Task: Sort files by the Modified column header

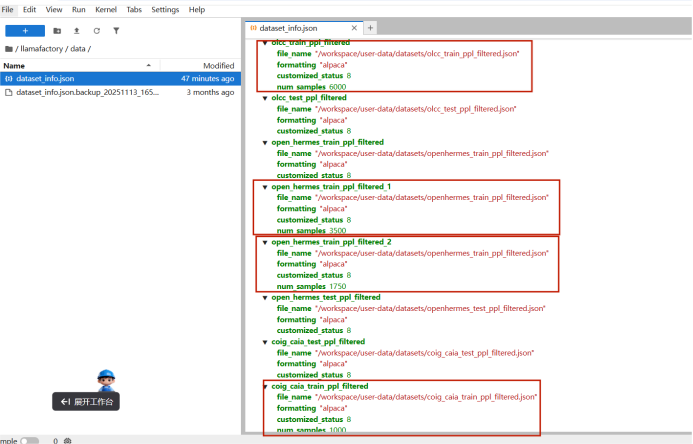Action: (x=217, y=65)
